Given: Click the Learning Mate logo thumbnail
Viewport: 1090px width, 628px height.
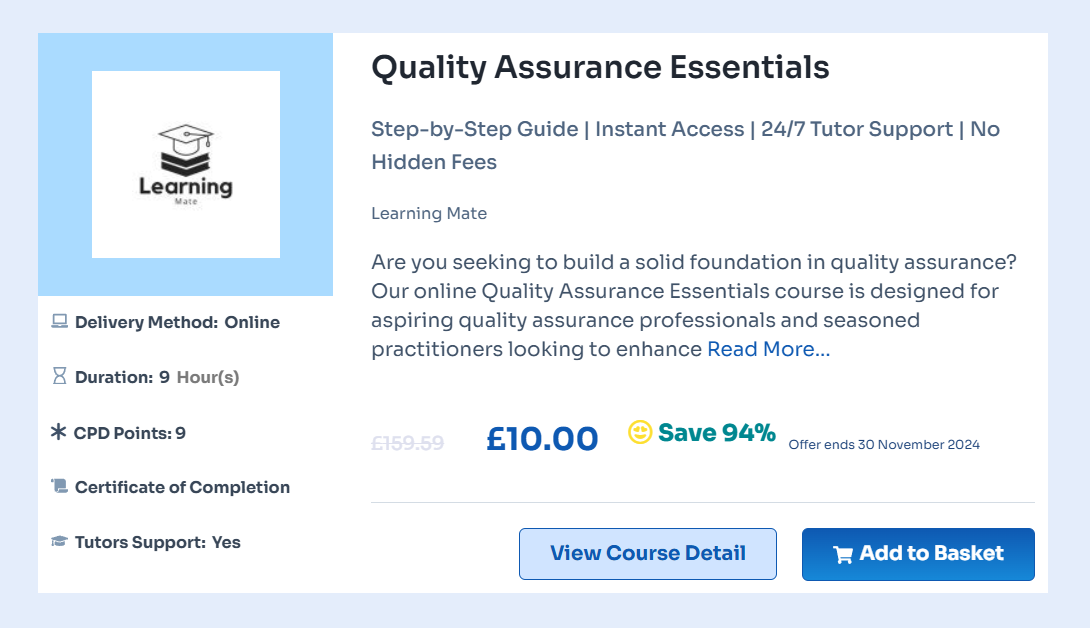Looking at the screenshot, I should point(186,164).
